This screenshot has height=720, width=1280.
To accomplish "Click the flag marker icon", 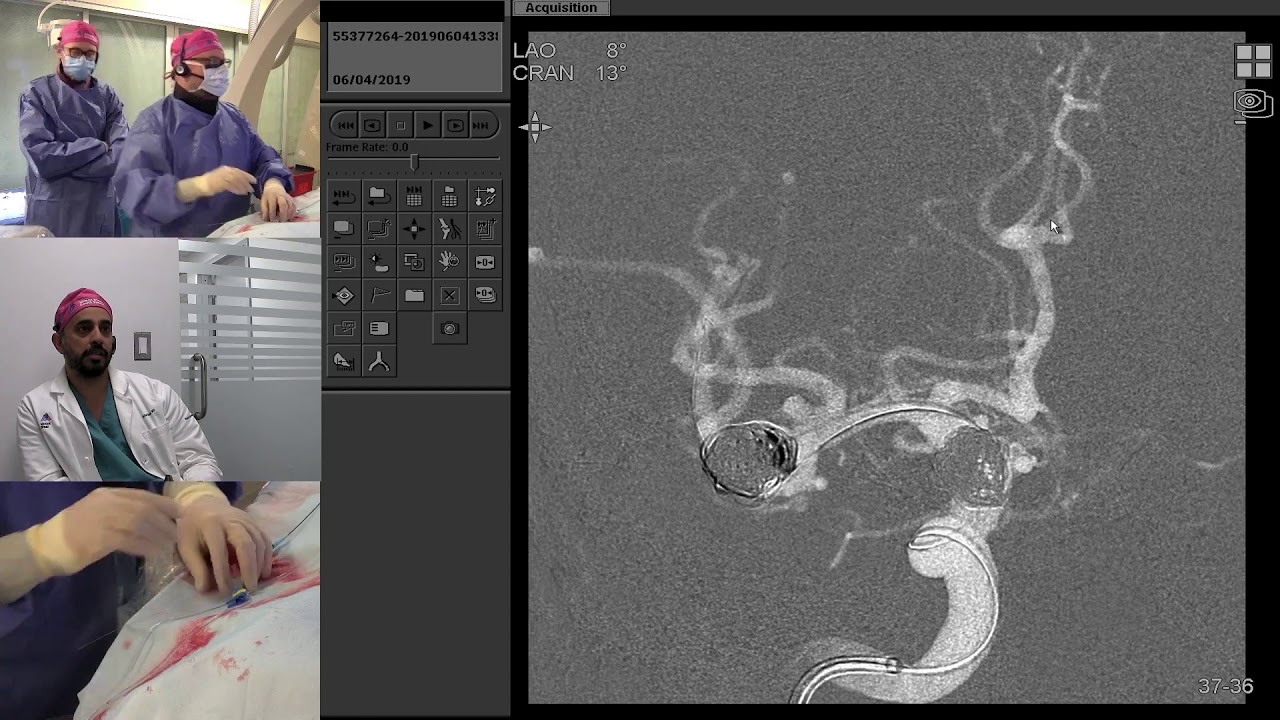I will pos(378,295).
